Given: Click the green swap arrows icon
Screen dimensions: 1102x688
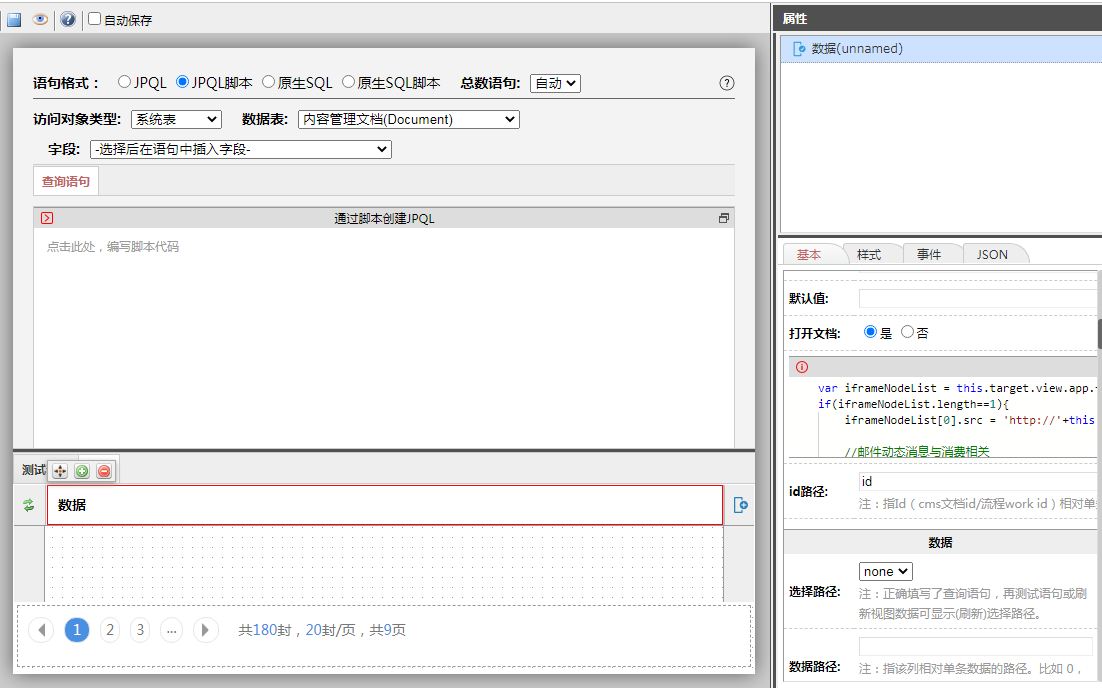Looking at the screenshot, I should pos(29,505).
